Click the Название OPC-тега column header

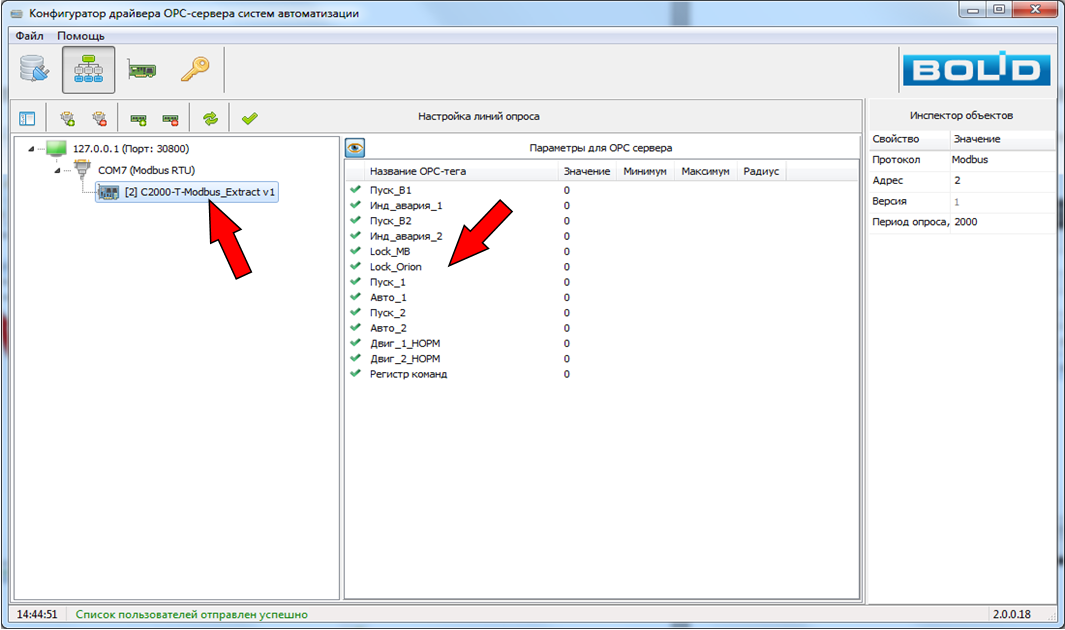coord(417,171)
